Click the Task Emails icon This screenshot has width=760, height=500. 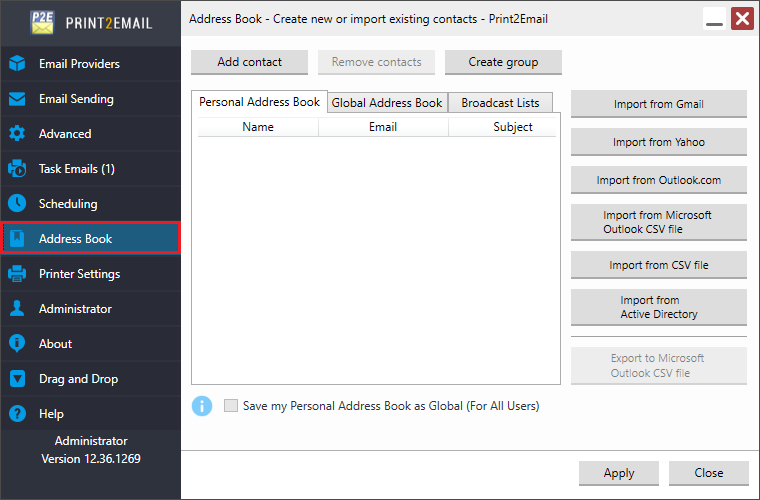17,169
